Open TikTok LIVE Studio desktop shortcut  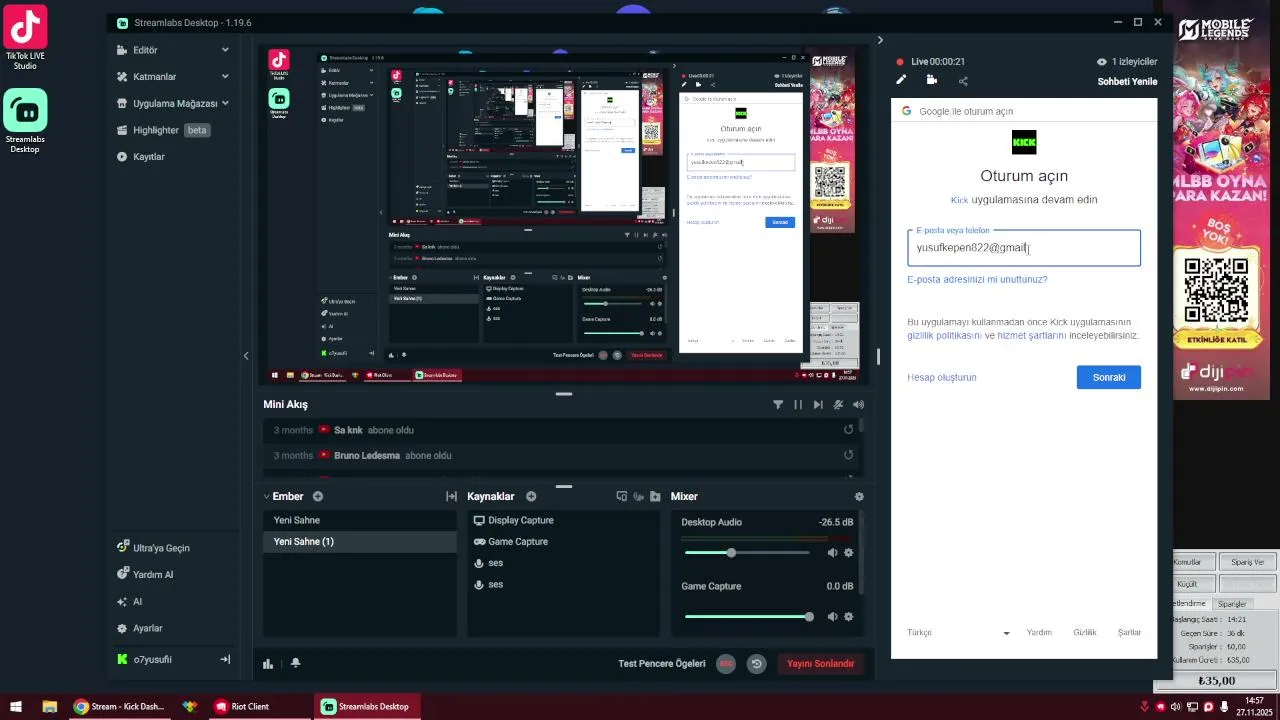25,38
